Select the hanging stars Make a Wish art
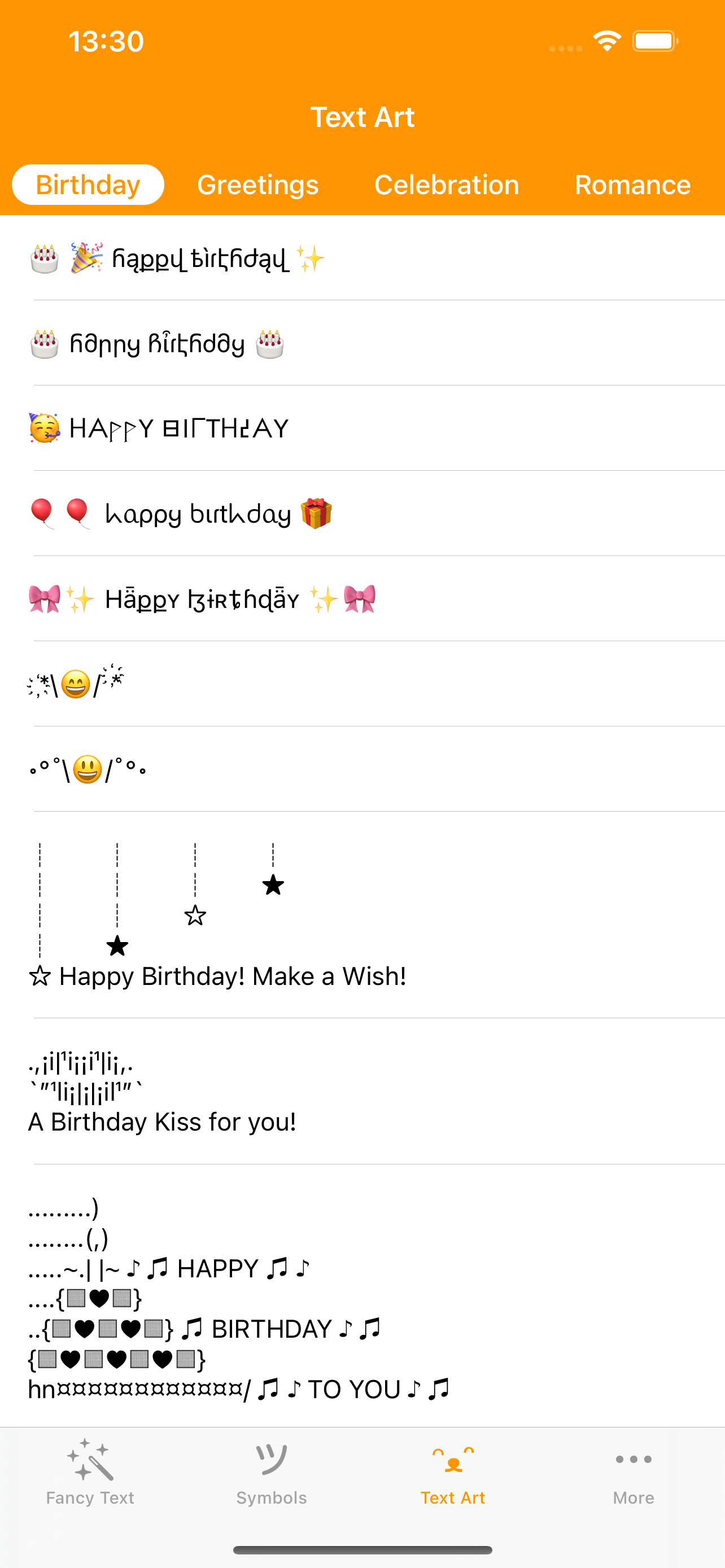 tap(217, 916)
